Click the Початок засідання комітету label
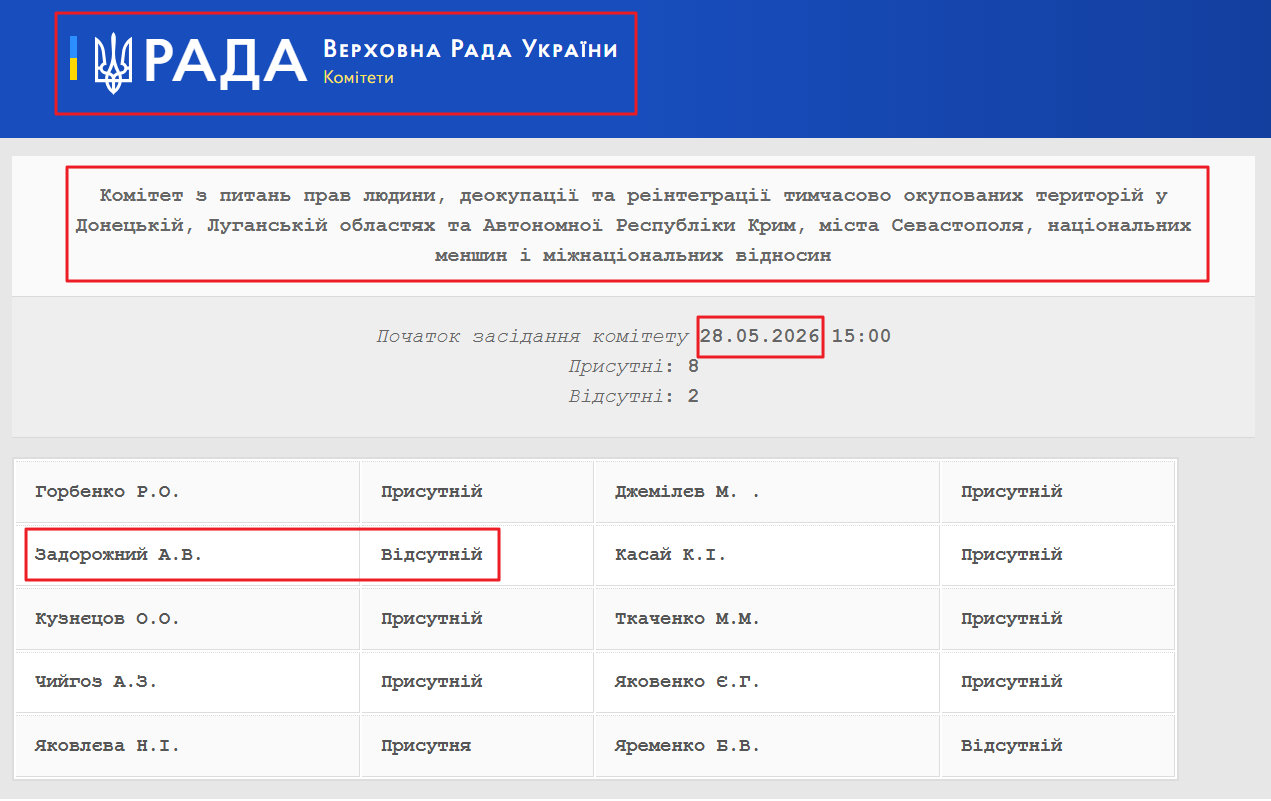 click(533, 336)
